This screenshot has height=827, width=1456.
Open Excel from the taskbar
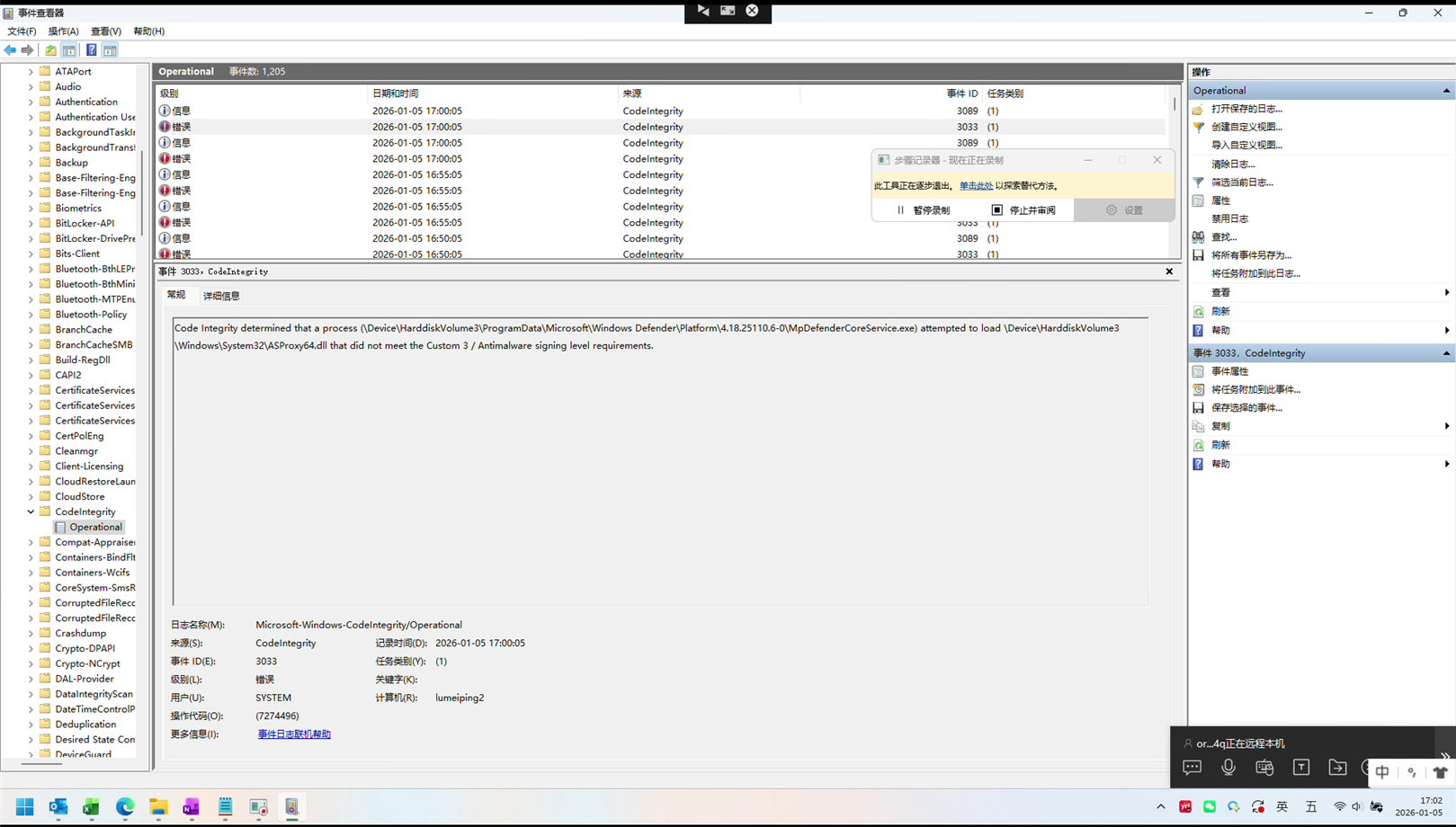(x=92, y=807)
